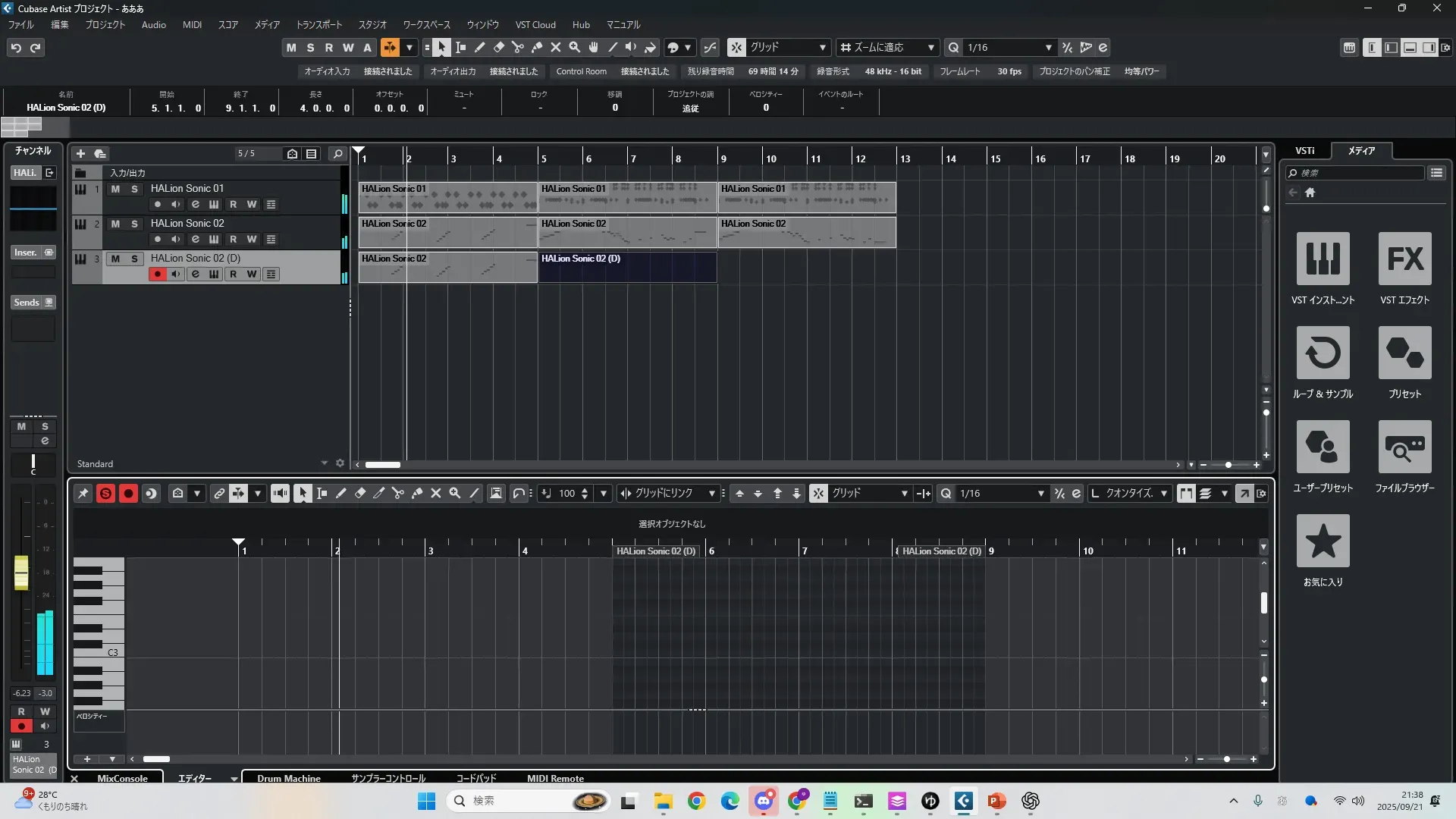Open the グリッドにリンク dropdown in key editor
This screenshot has width=1456, height=819.
711,494
